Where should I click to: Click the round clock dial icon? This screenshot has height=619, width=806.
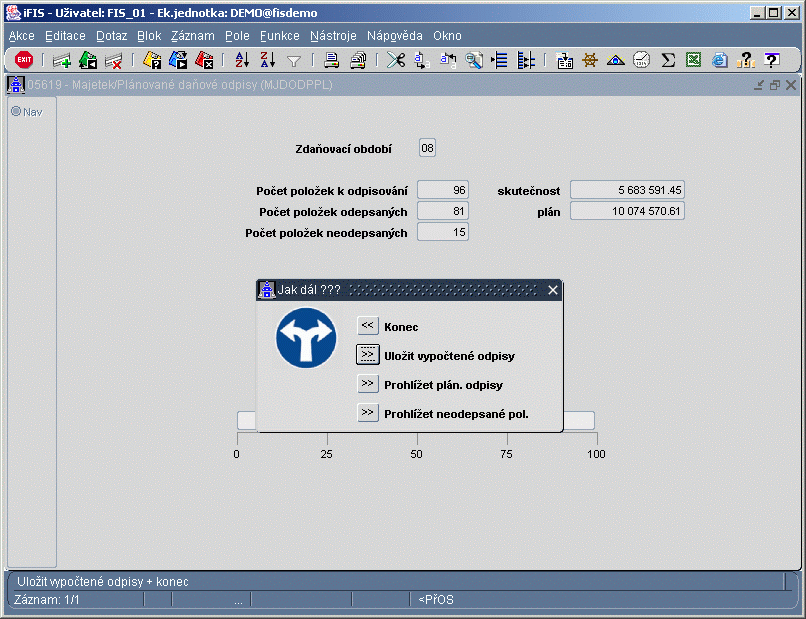(x=641, y=61)
